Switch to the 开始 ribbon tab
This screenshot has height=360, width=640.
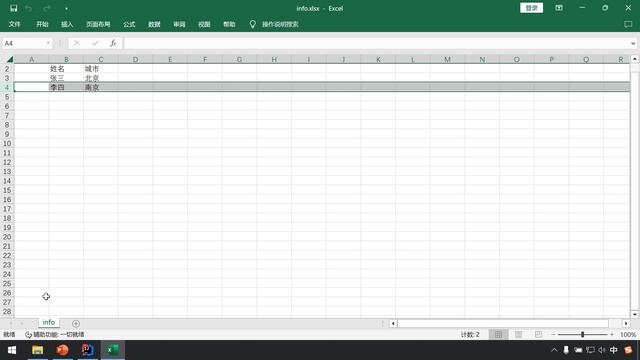[42, 24]
